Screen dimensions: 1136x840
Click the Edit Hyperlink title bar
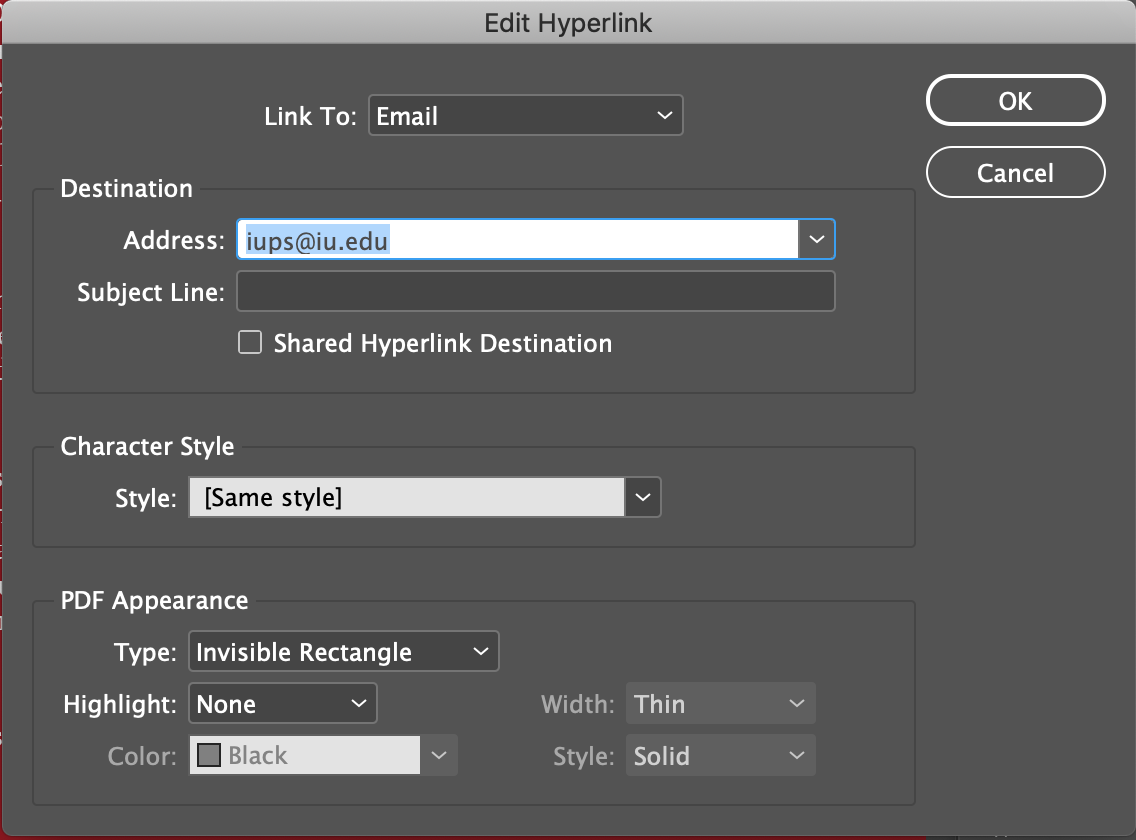tap(568, 22)
